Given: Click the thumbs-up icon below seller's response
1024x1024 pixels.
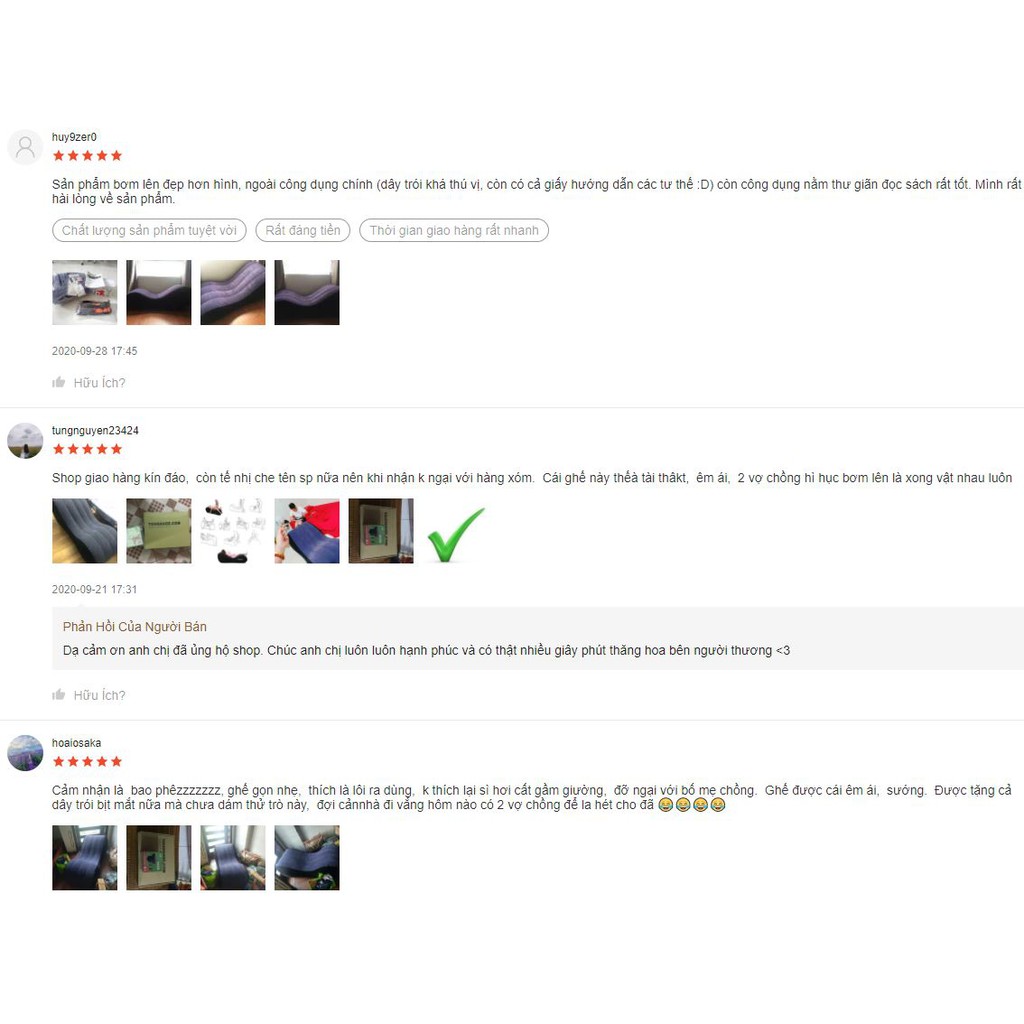Looking at the screenshot, I should [x=59, y=694].
